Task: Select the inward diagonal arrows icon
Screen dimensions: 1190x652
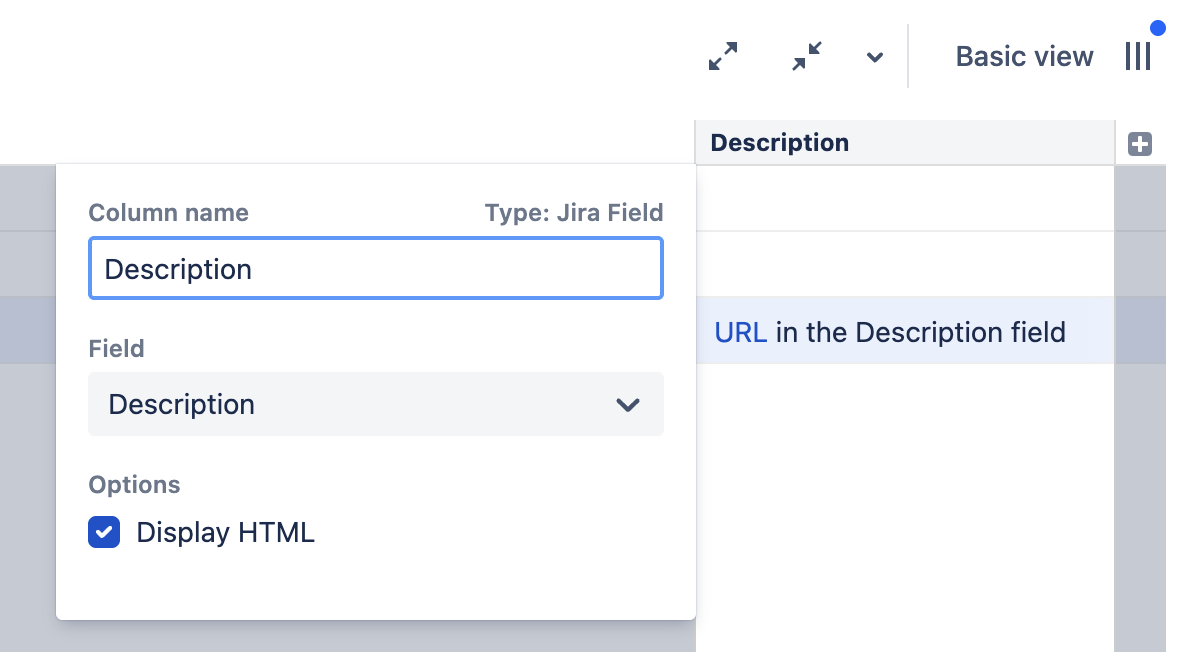Action: pyautogui.click(x=807, y=56)
